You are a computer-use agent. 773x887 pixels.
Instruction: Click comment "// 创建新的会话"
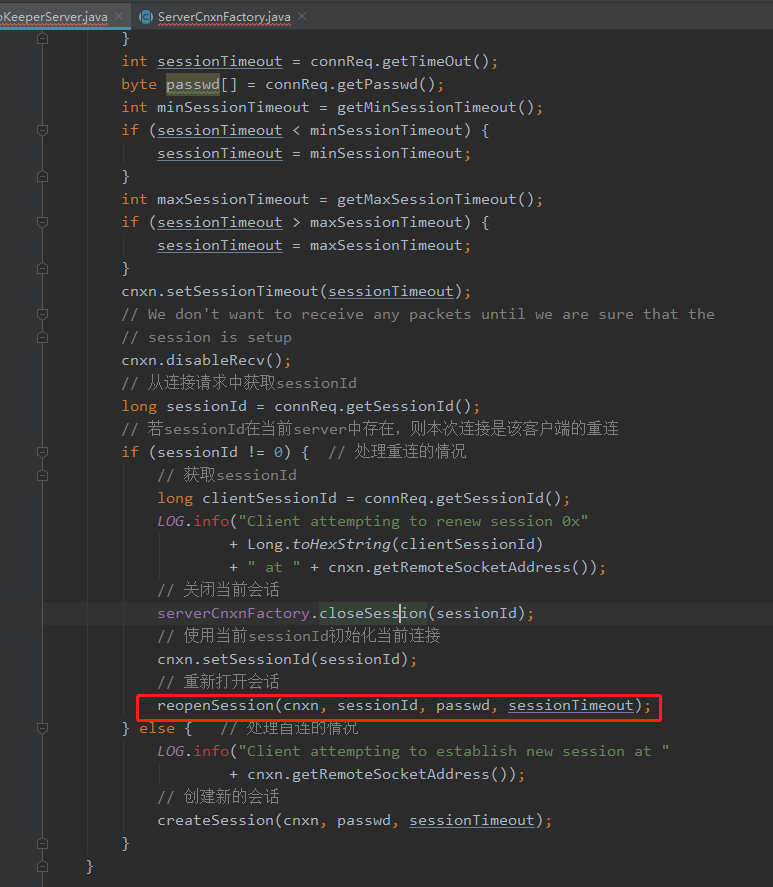tap(218, 797)
